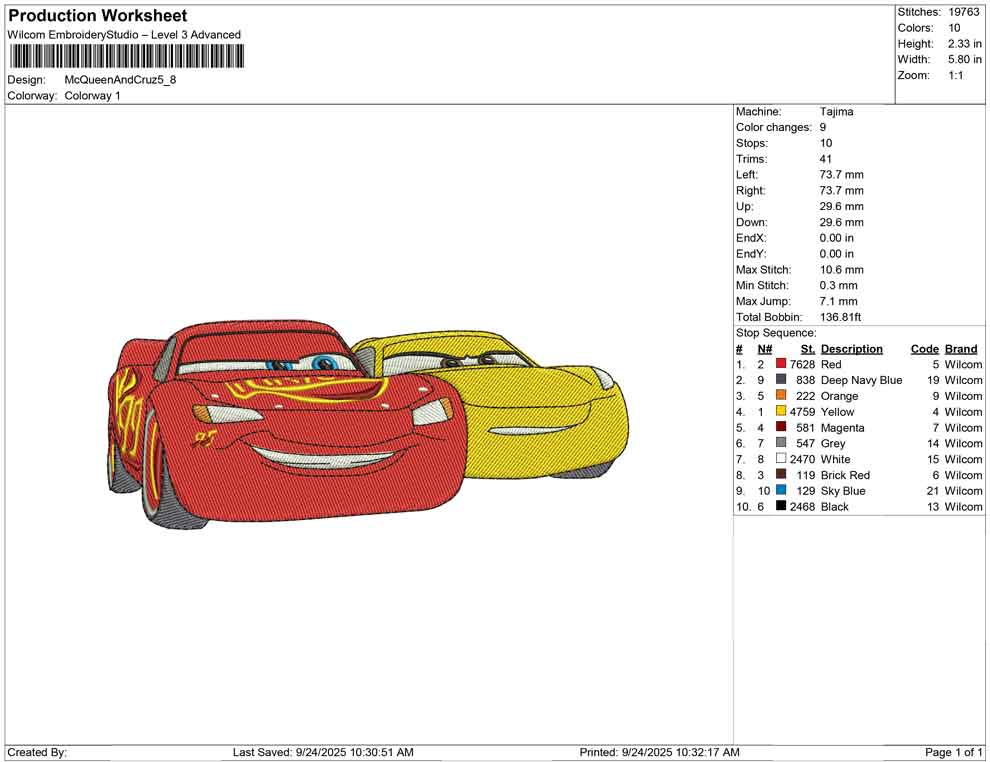The width and height of the screenshot is (990, 762).
Task: Select the Grey thread swatch
Action: (x=781, y=443)
